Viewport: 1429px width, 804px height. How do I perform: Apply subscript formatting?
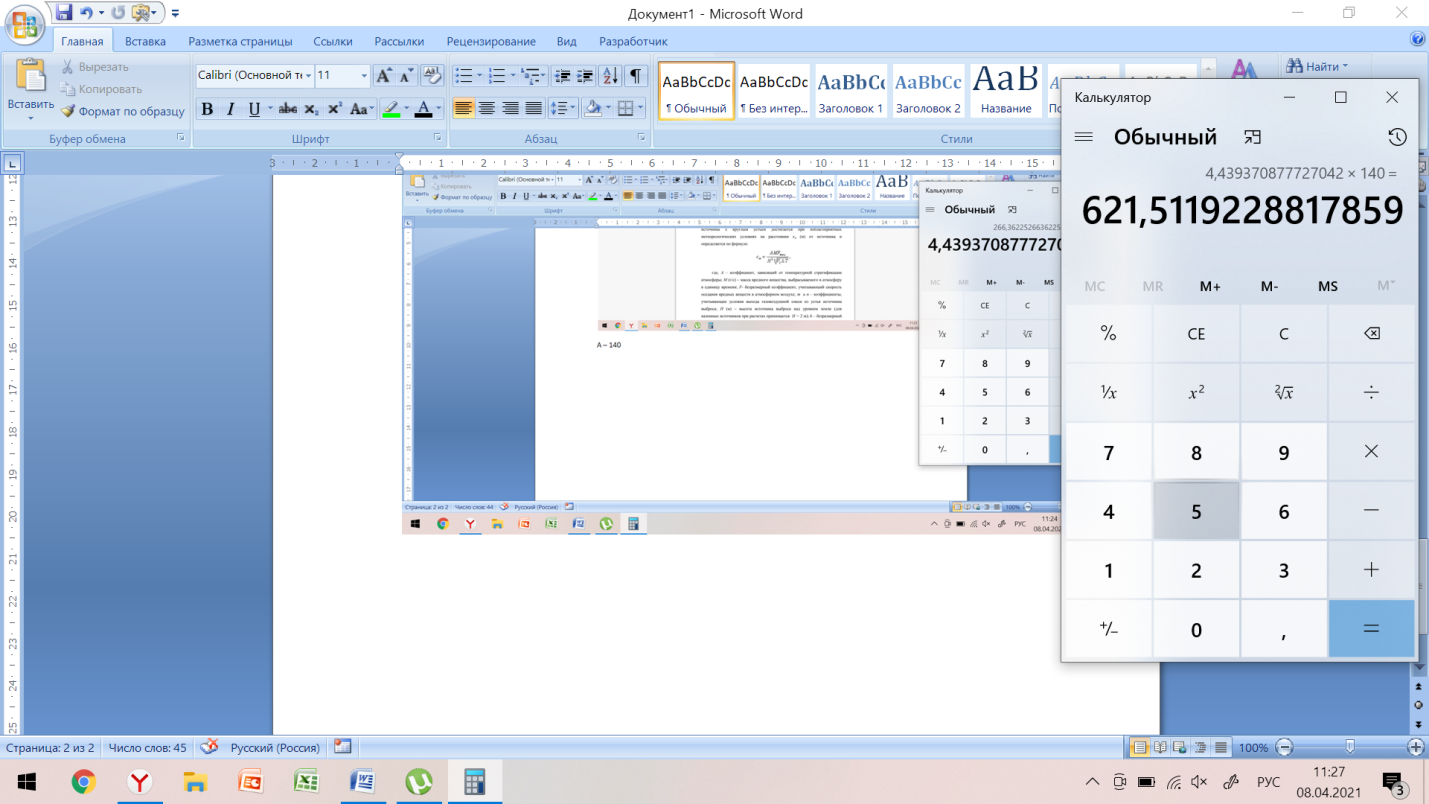tap(311, 109)
